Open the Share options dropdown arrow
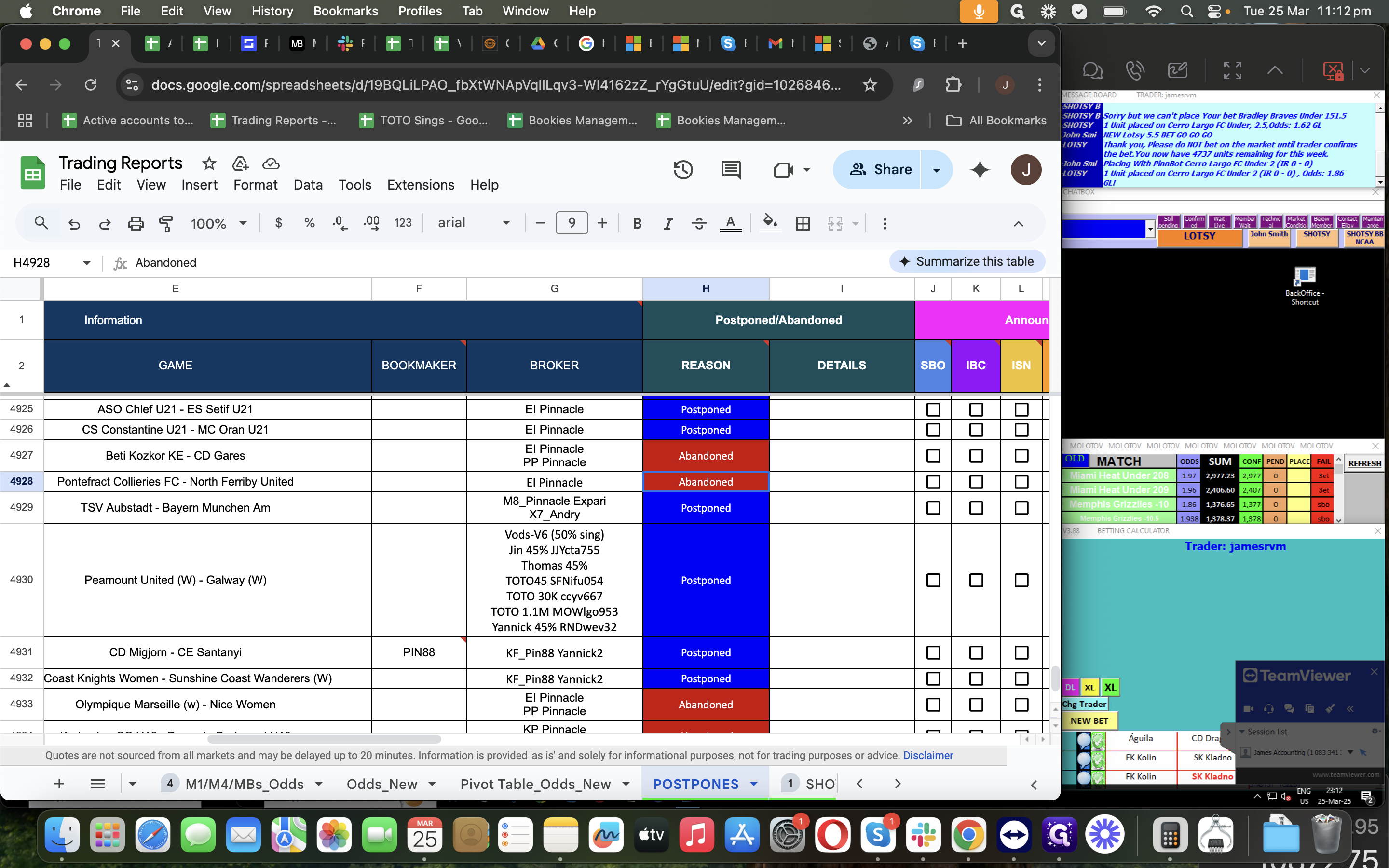The image size is (1389, 868). (x=936, y=169)
